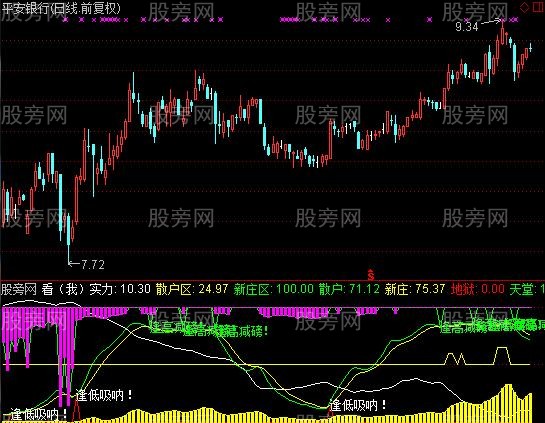Click the 7.72 low price label
The image size is (545, 423).
[x=92, y=265]
